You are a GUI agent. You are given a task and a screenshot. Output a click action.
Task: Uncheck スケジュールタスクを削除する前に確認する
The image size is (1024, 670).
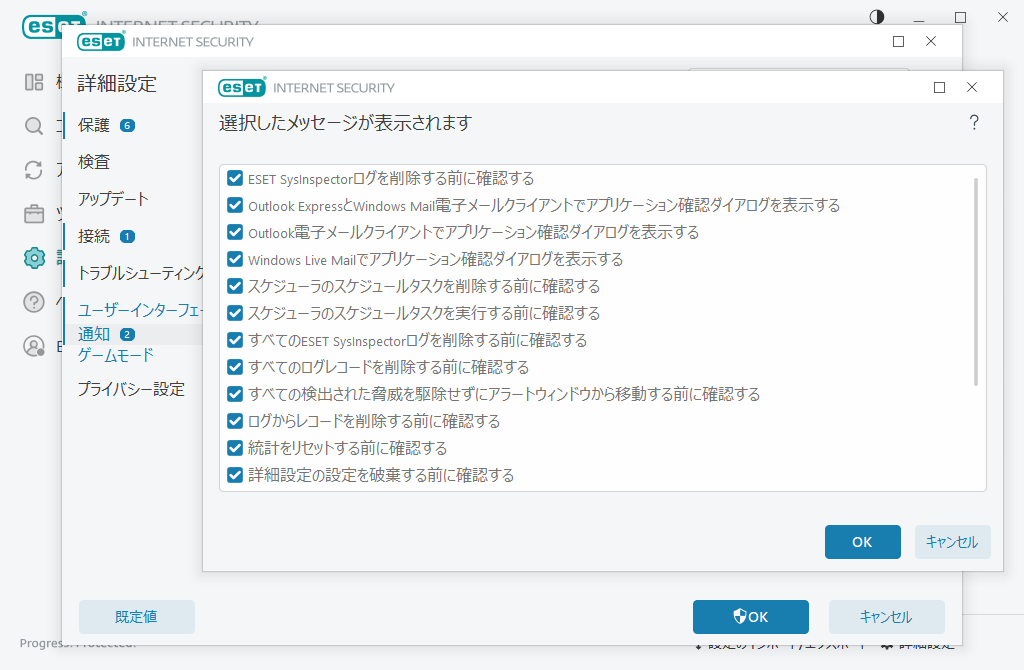(x=235, y=286)
